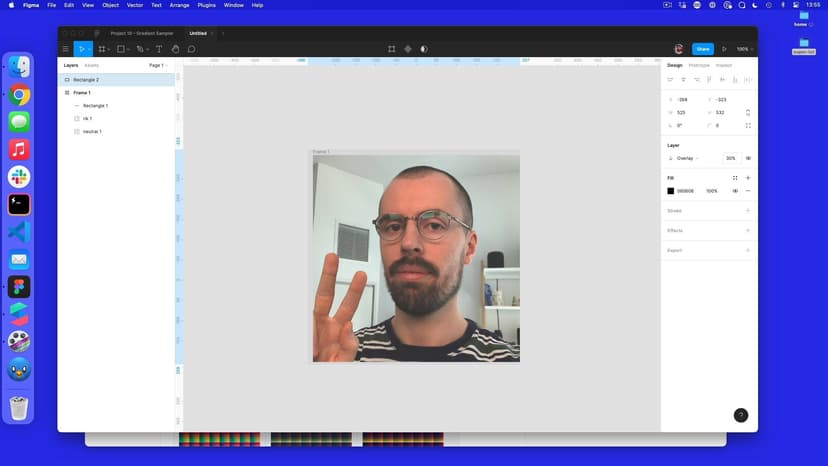Select the Move tool
This screenshot has width=828, height=466.
click(x=81, y=49)
